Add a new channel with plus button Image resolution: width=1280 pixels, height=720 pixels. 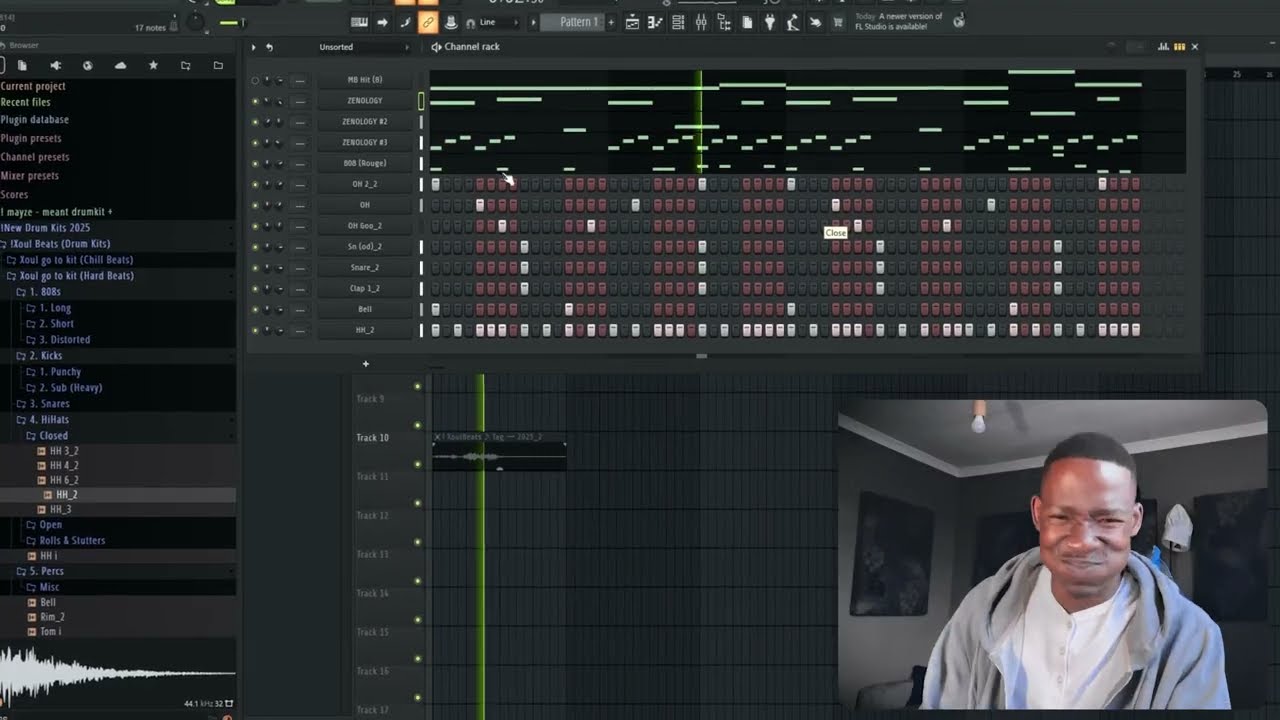365,364
